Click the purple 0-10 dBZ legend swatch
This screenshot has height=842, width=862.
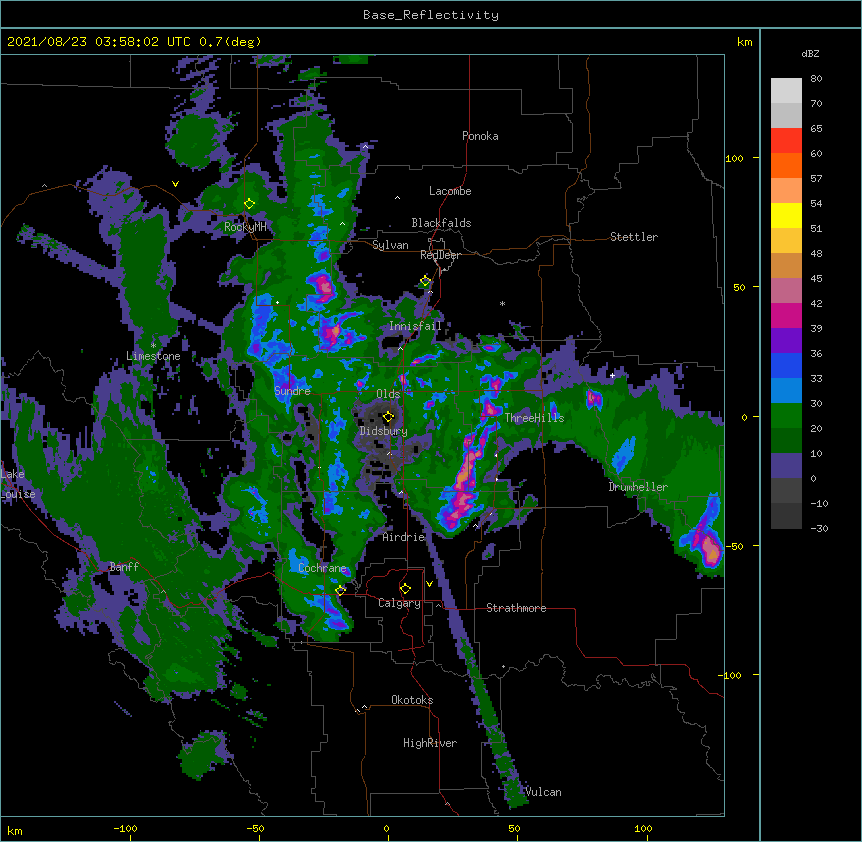pyautogui.click(x=786, y=466)
